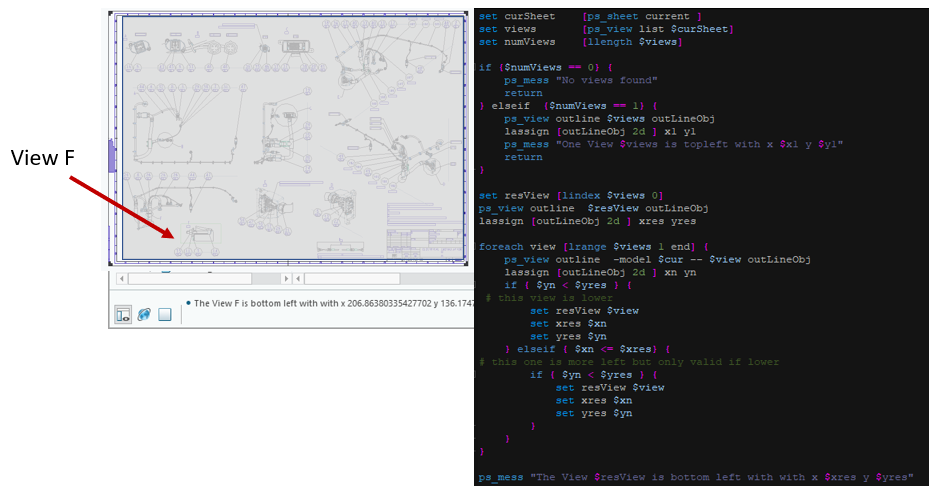929x486 pixels.
Task: Click the 'set numViews' code line
Action: coord(581,42)
